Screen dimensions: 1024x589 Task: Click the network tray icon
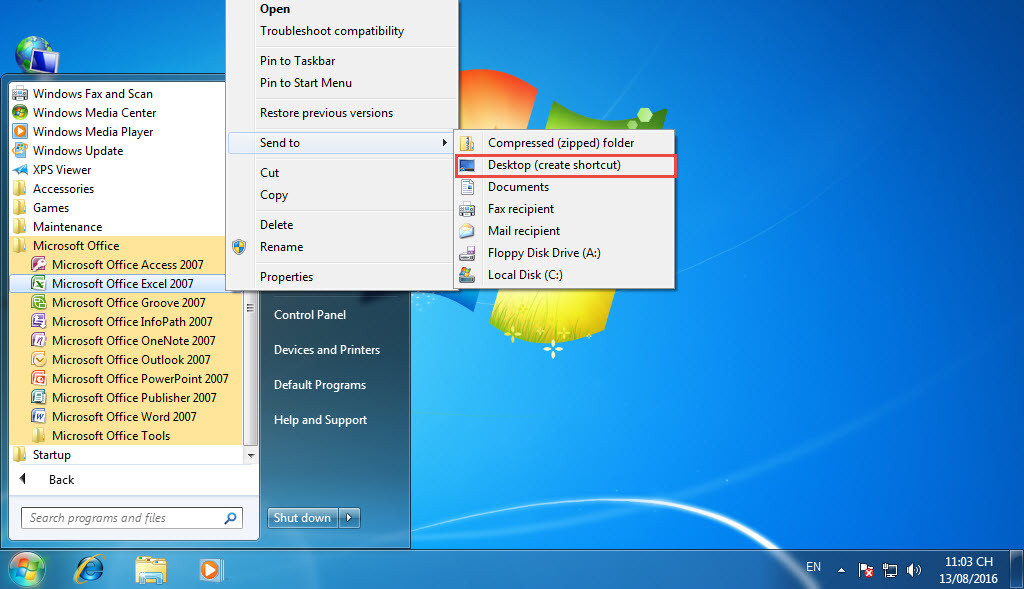coord(889,570)
